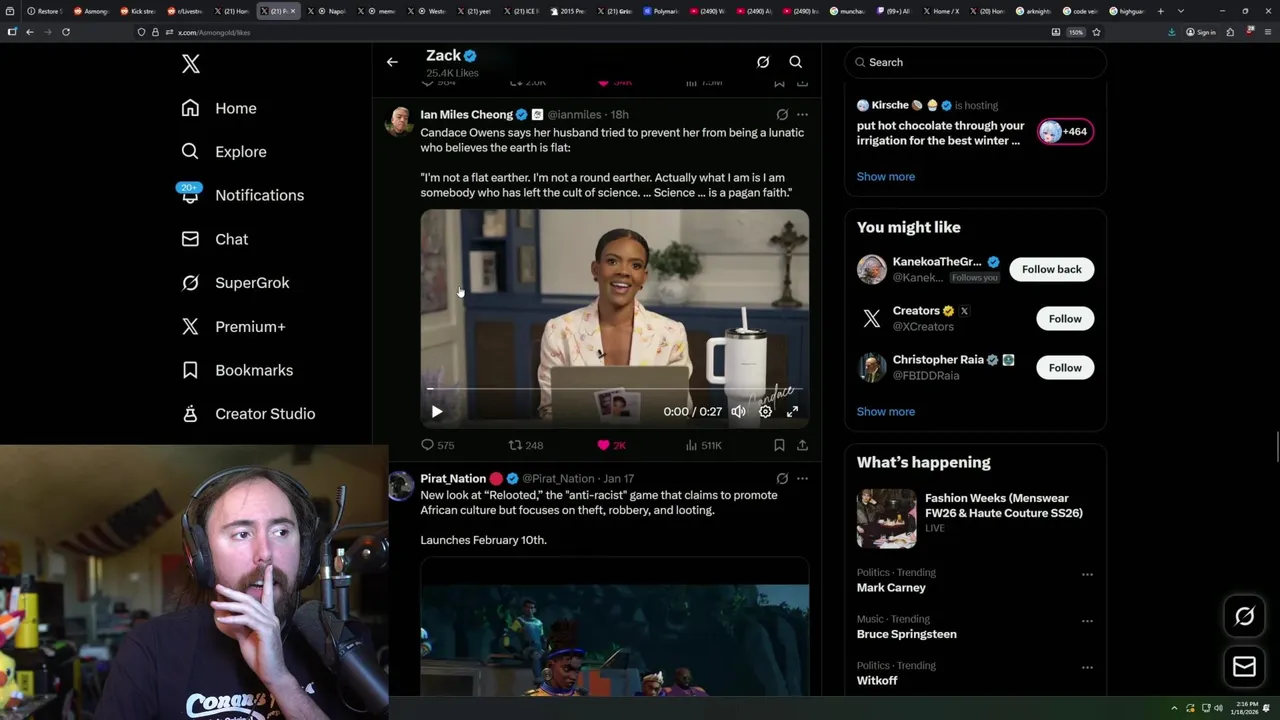The width and height of the screenshot is (1280, 720).
Task: Click the X logo in the sidebar
Action: [191, 64]
